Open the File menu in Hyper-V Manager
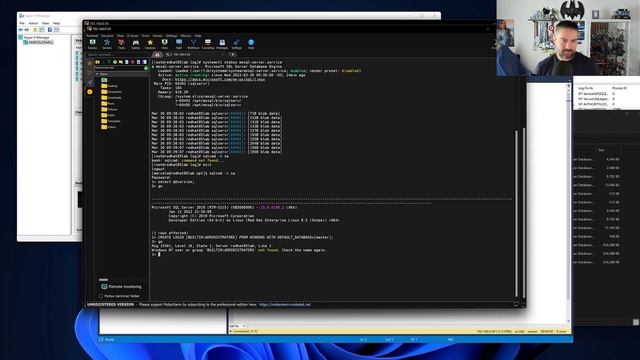The height and width of the screenshot is (360, 640). (x=22, y=23)
